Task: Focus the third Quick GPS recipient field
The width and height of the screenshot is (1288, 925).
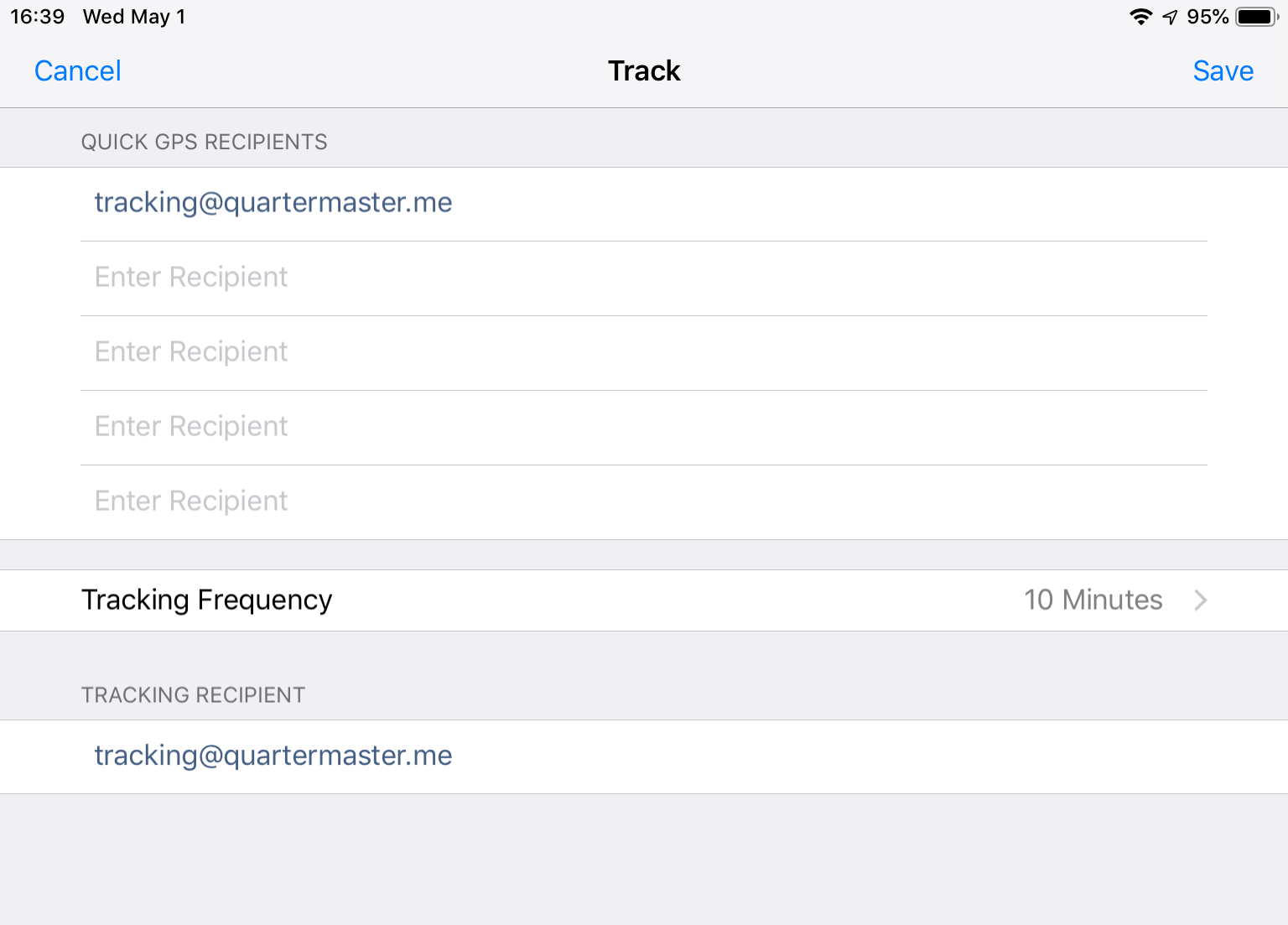Action: pos(644,353)
